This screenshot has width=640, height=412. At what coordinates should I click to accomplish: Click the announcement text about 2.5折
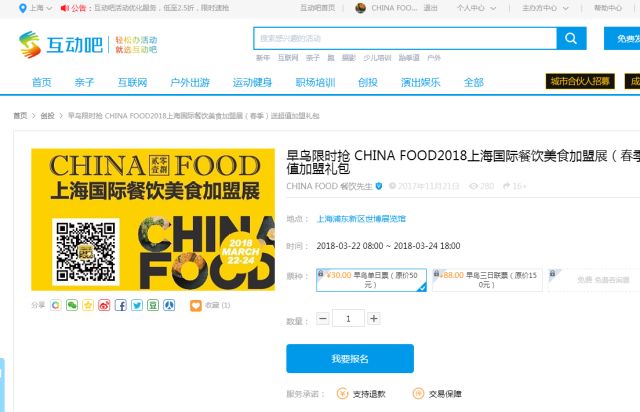point(162,8)
